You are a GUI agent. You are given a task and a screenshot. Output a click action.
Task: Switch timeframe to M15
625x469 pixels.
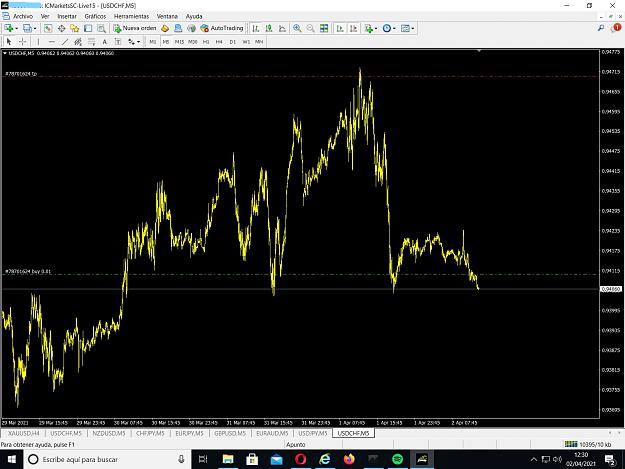179,42
